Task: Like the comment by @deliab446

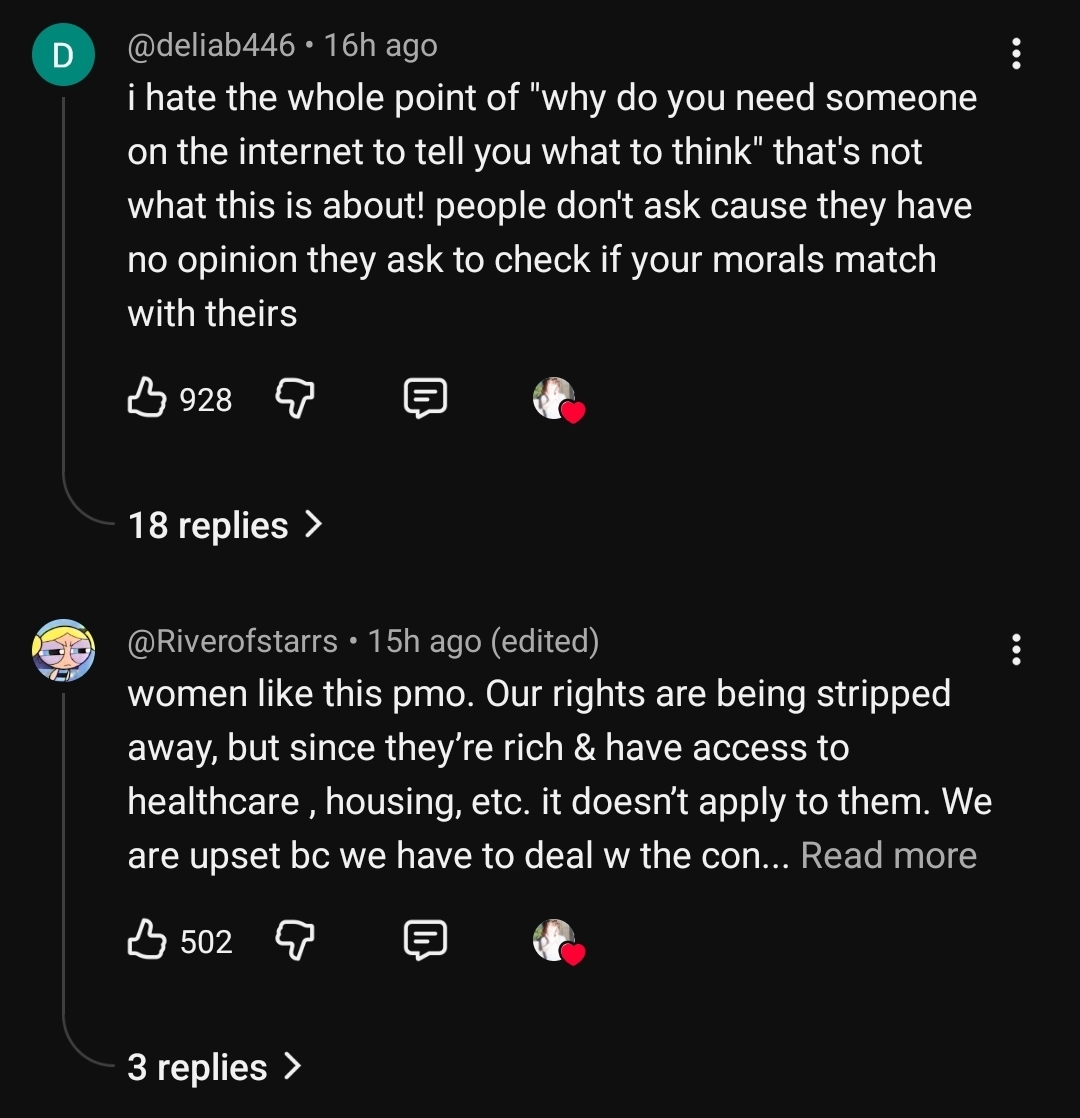Action: point(146,397)
